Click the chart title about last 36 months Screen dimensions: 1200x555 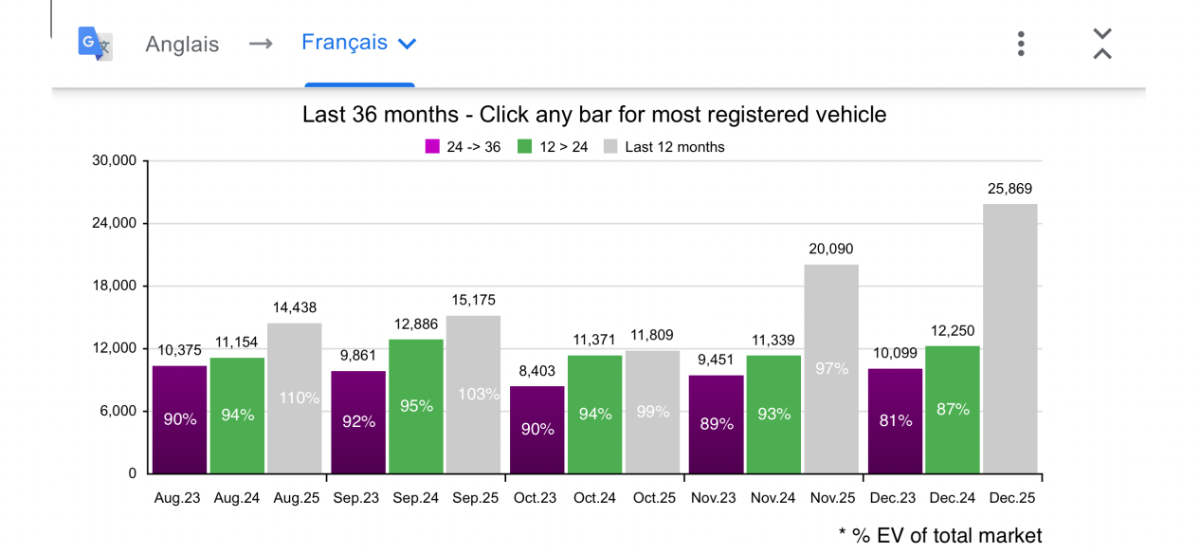coord(594,115)
